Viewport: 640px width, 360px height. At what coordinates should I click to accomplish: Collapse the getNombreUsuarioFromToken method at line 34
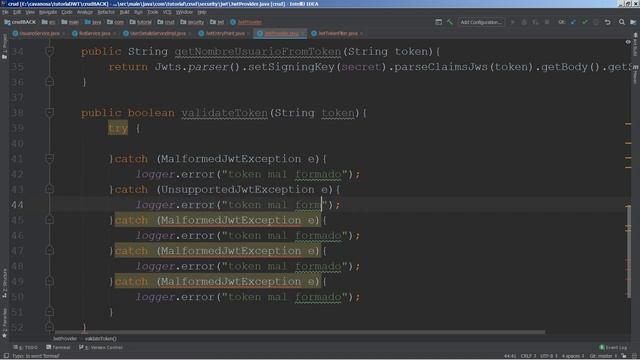pyautogui.click(x=49, y=51)
